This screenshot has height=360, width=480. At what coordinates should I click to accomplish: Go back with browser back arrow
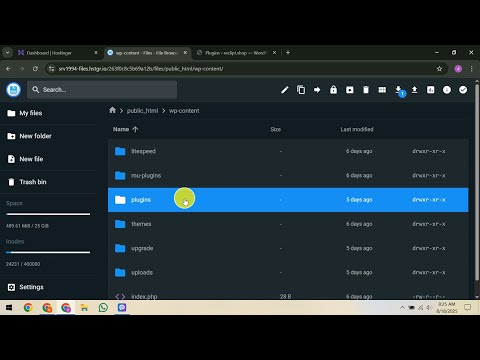(x=8, y=69)
